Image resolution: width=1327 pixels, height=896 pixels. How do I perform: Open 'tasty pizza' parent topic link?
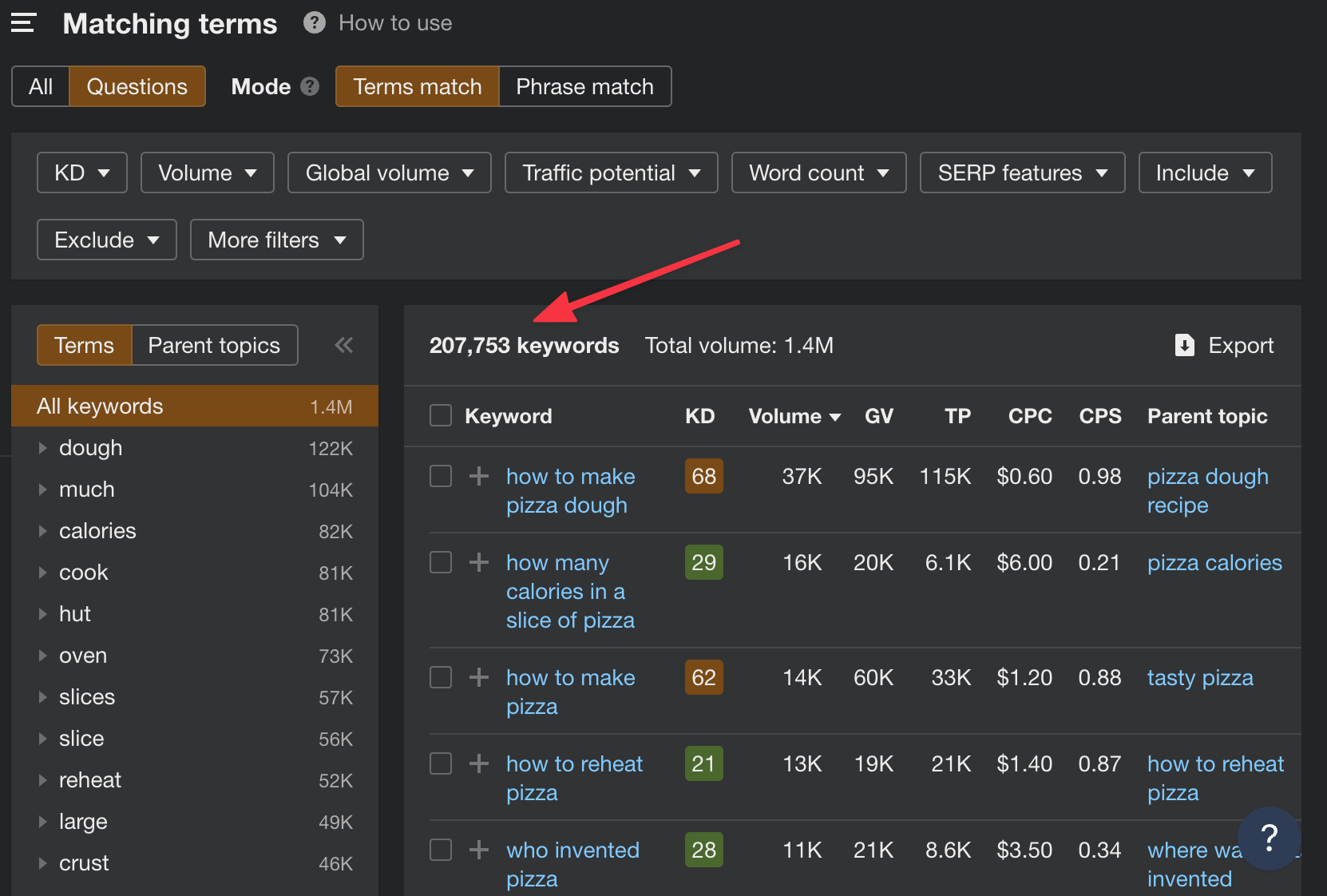(x=1200, y=677)
